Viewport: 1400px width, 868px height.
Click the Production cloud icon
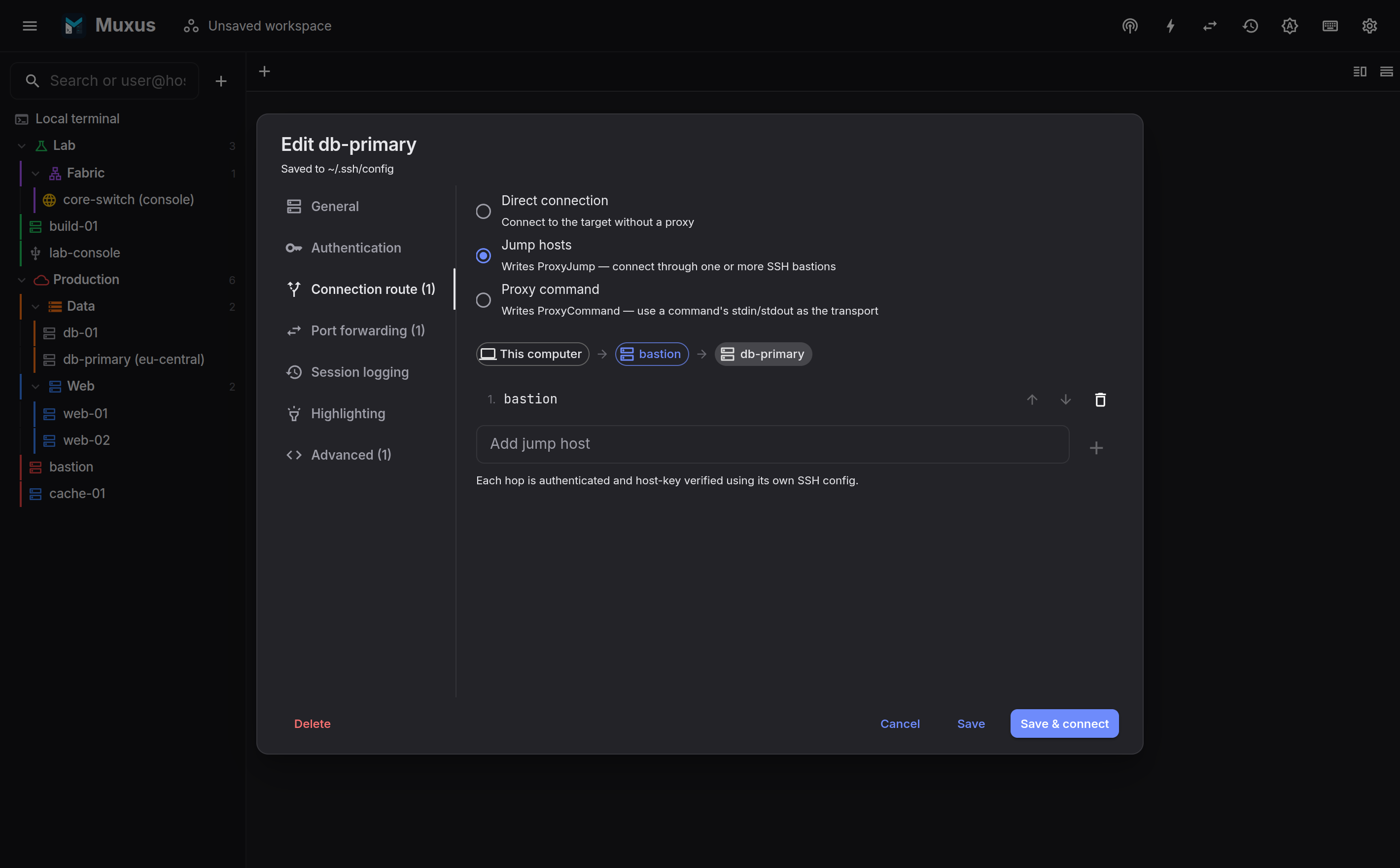(41, 280)
